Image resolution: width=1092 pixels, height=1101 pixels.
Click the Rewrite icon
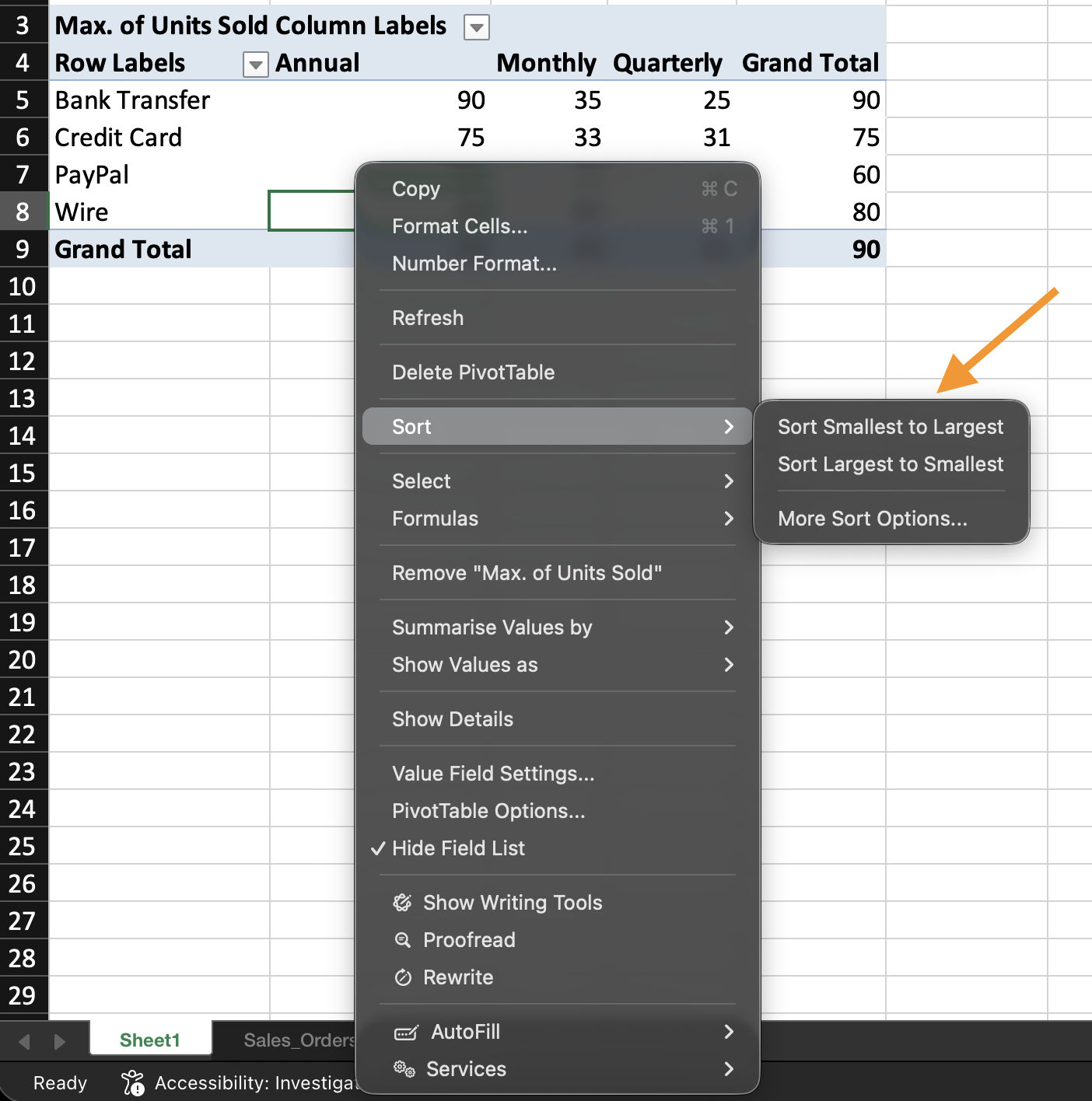click(402, 977)
